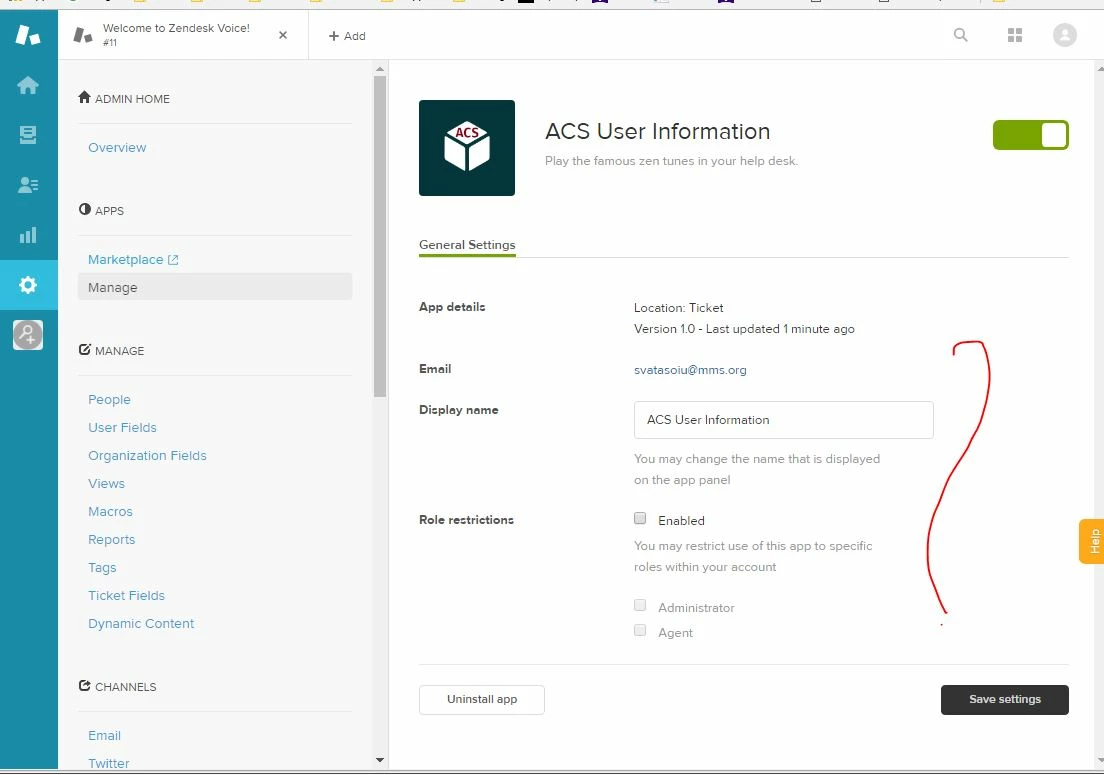This screenshot has height=775, width=1104.
Task: Enable the Role restrictions checkbox
Action: [640, 519]
